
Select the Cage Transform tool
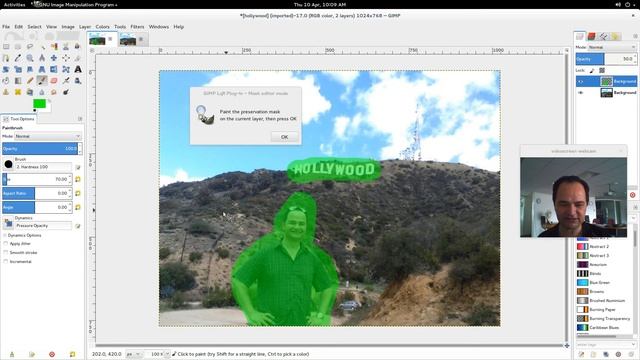[x=66, y=69]
